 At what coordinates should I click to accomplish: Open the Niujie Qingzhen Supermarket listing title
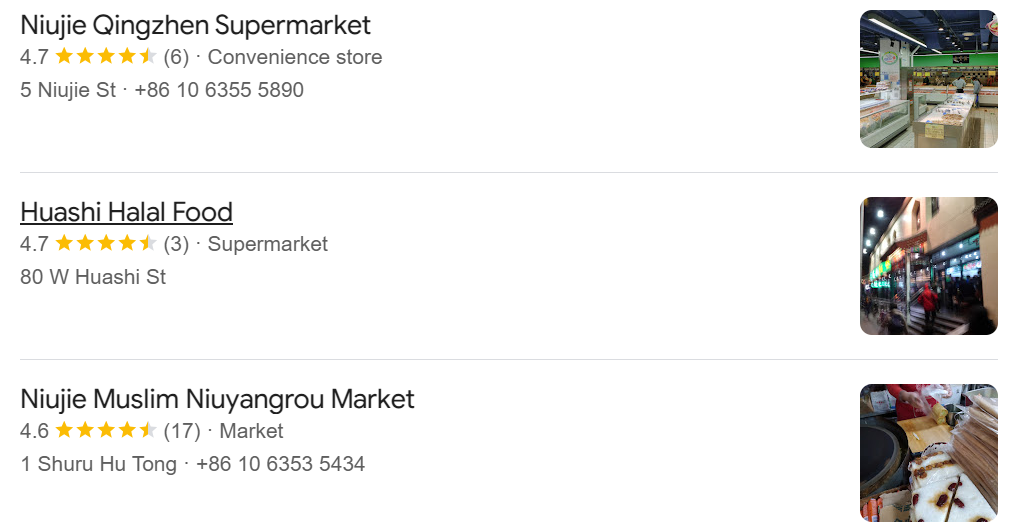tap(195, 26)
